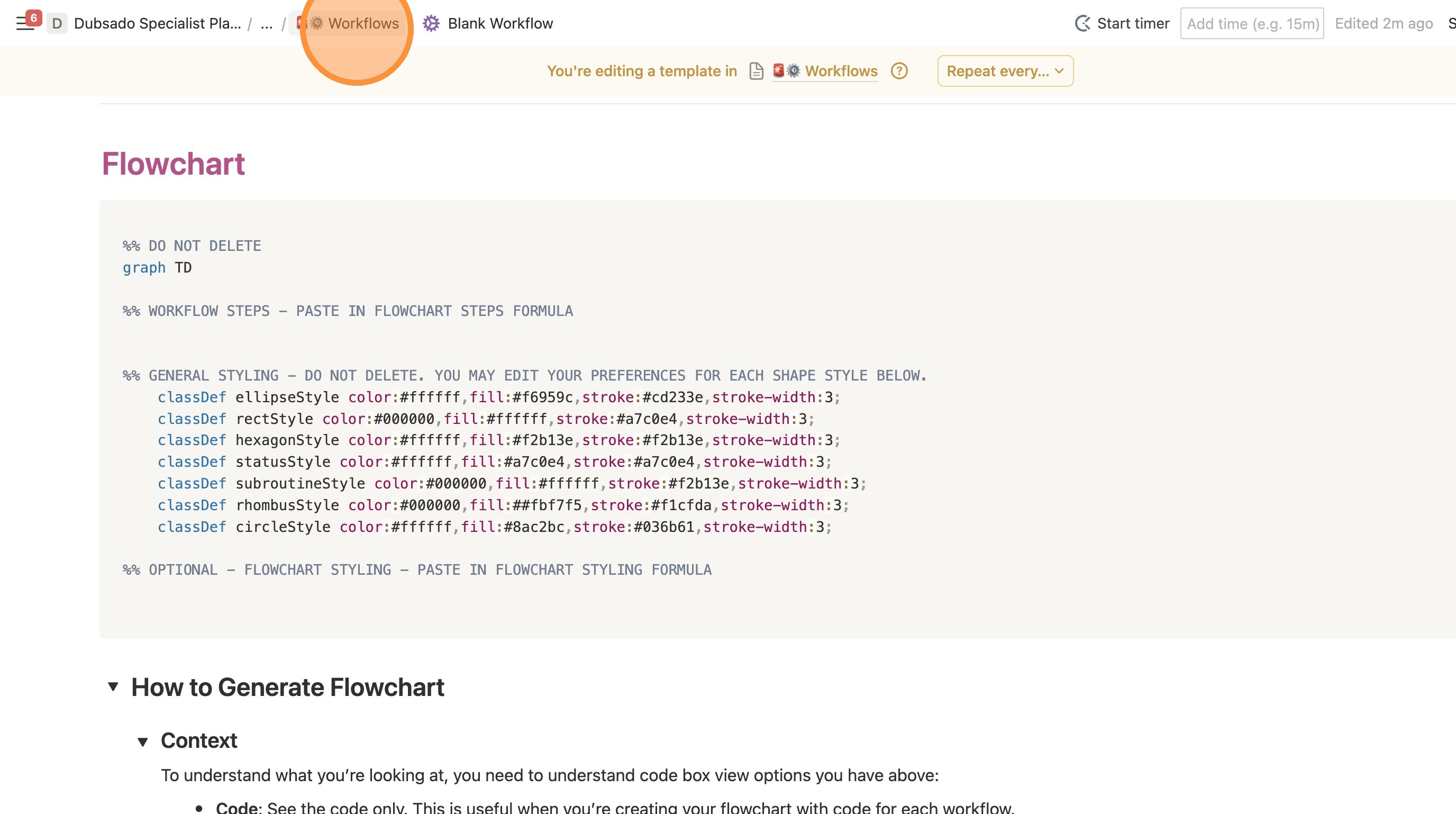Click the Start timer button
This screenshot has width=1456, height=814.
tap(1123, 23)
